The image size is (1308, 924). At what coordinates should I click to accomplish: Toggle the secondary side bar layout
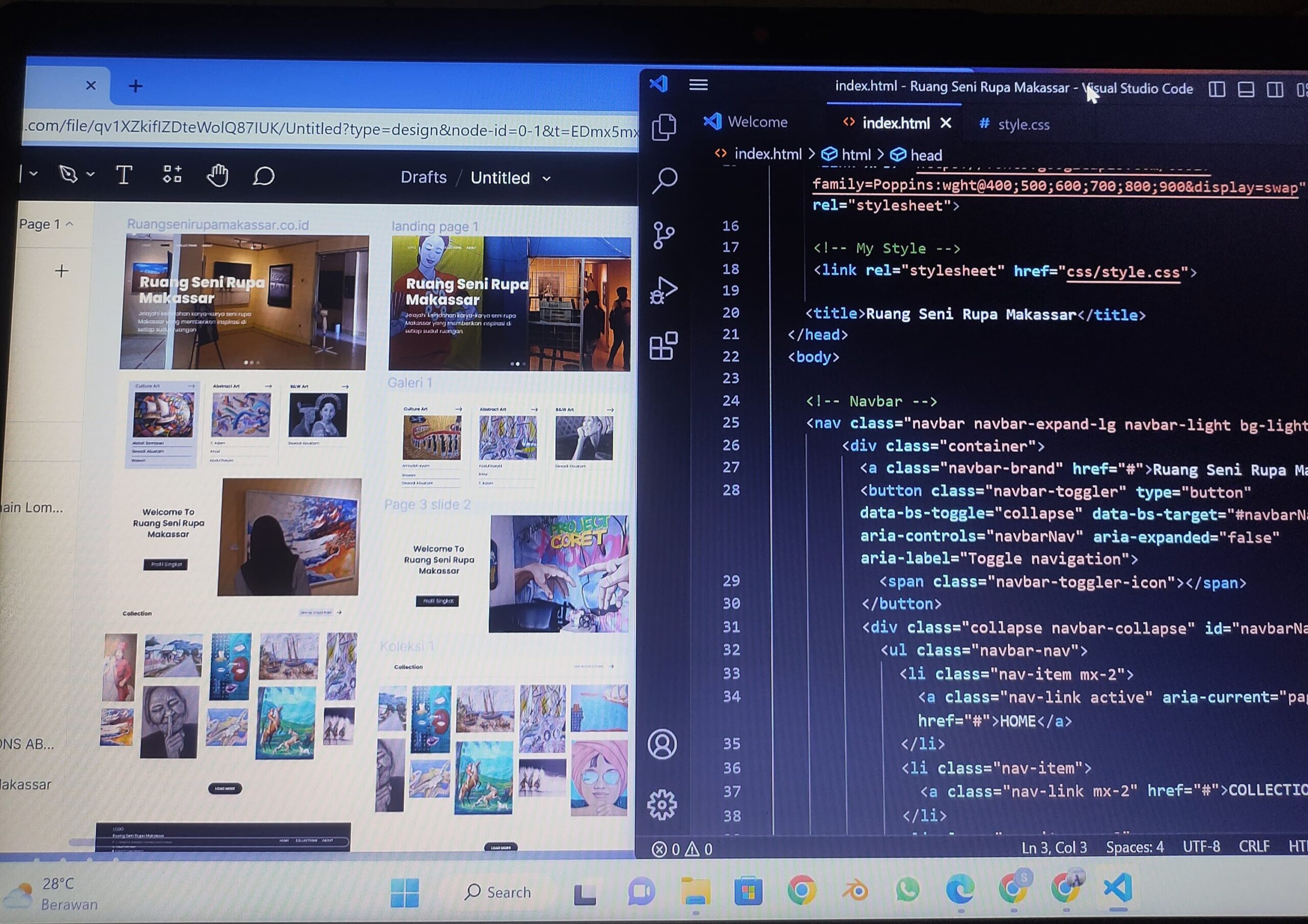(1275, 89)
